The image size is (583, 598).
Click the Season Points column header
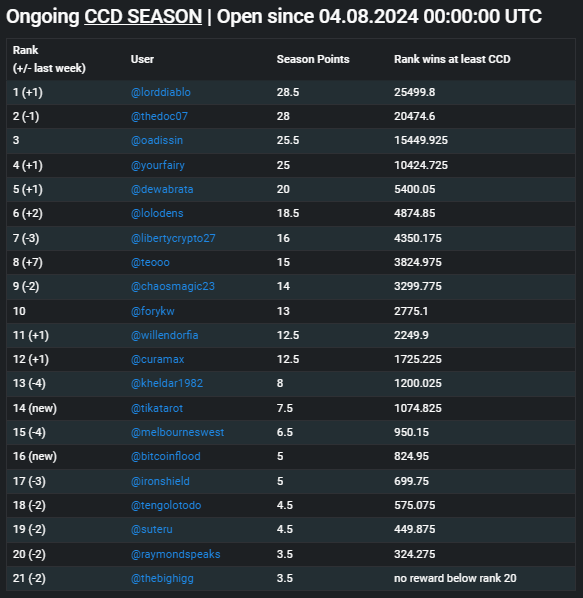click(x=313, y=59)
